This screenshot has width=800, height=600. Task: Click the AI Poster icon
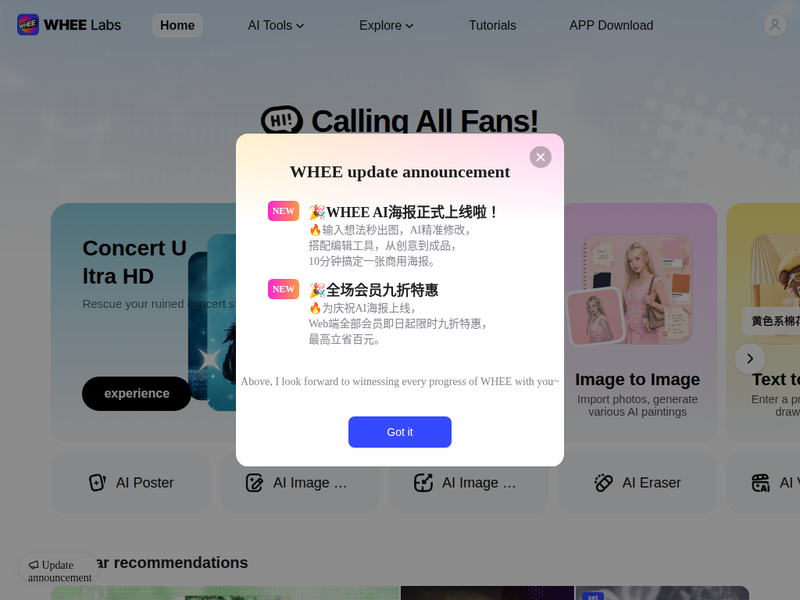97,483
